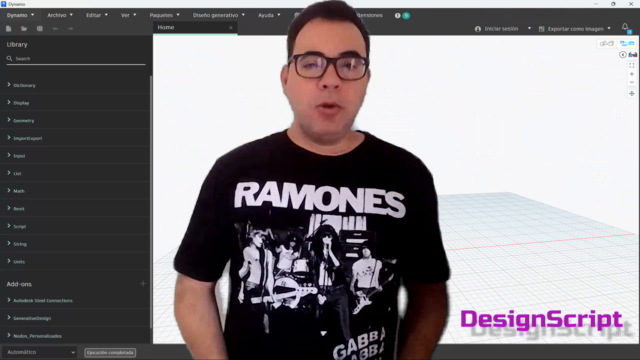Switch to graph view navigation
This screenshot has height=360, width=640.
point(627,43)
